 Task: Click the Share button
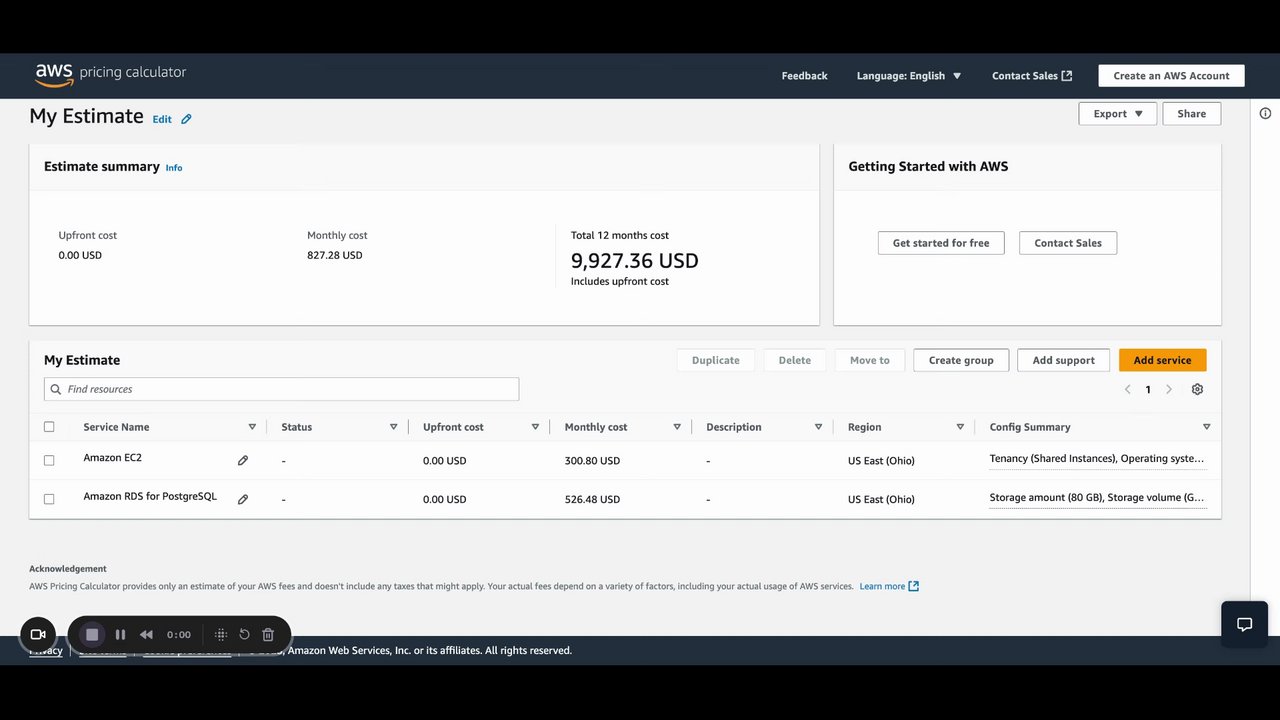tap(1191, 114)
